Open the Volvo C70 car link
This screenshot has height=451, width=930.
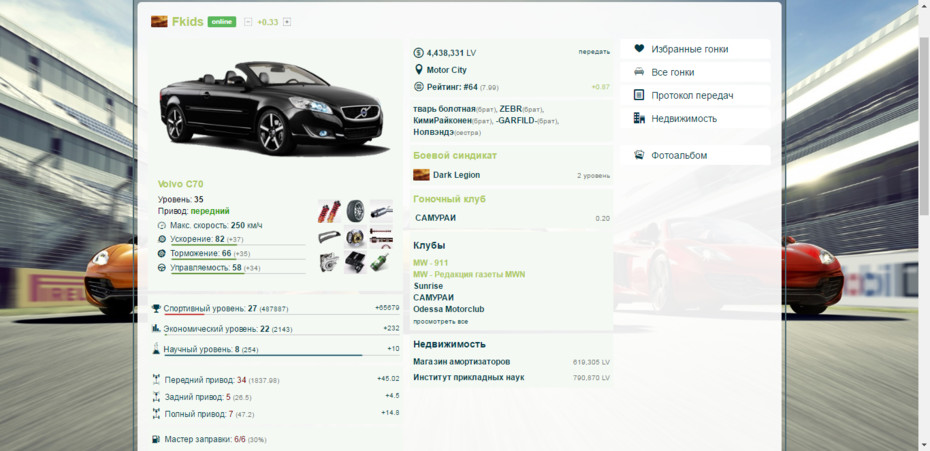coord(180,184)
